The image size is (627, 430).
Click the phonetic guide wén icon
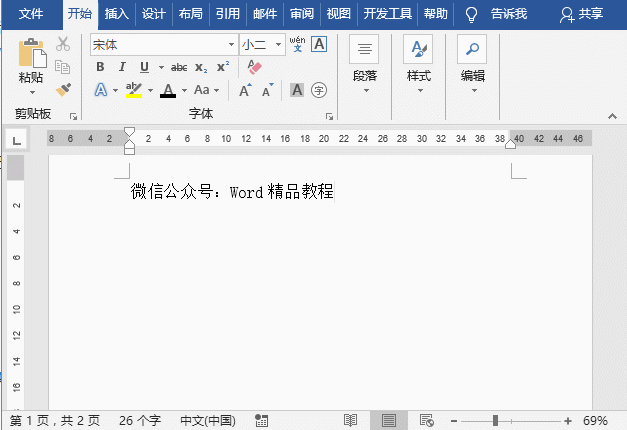(297, 44)
